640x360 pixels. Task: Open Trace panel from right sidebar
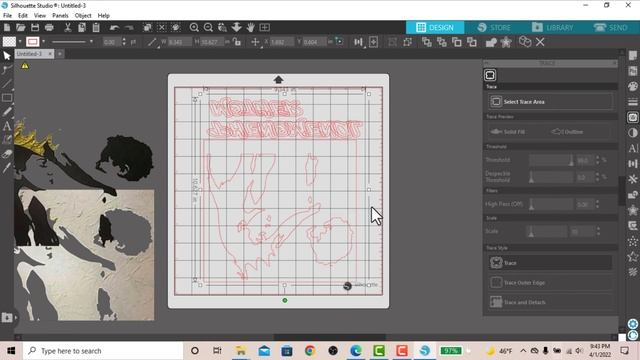click(x=633, y=118)
